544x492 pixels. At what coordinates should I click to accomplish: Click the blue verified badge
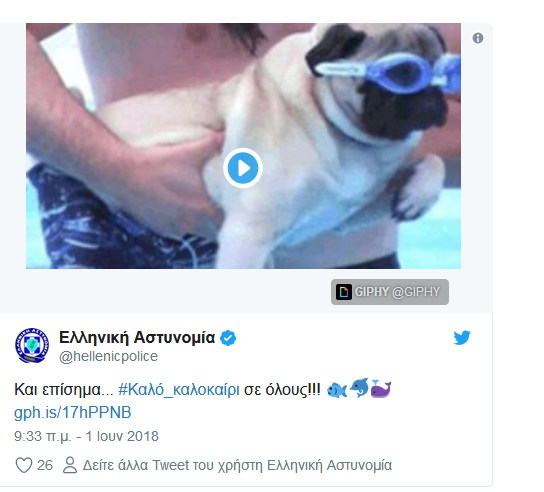coord(228,338)
